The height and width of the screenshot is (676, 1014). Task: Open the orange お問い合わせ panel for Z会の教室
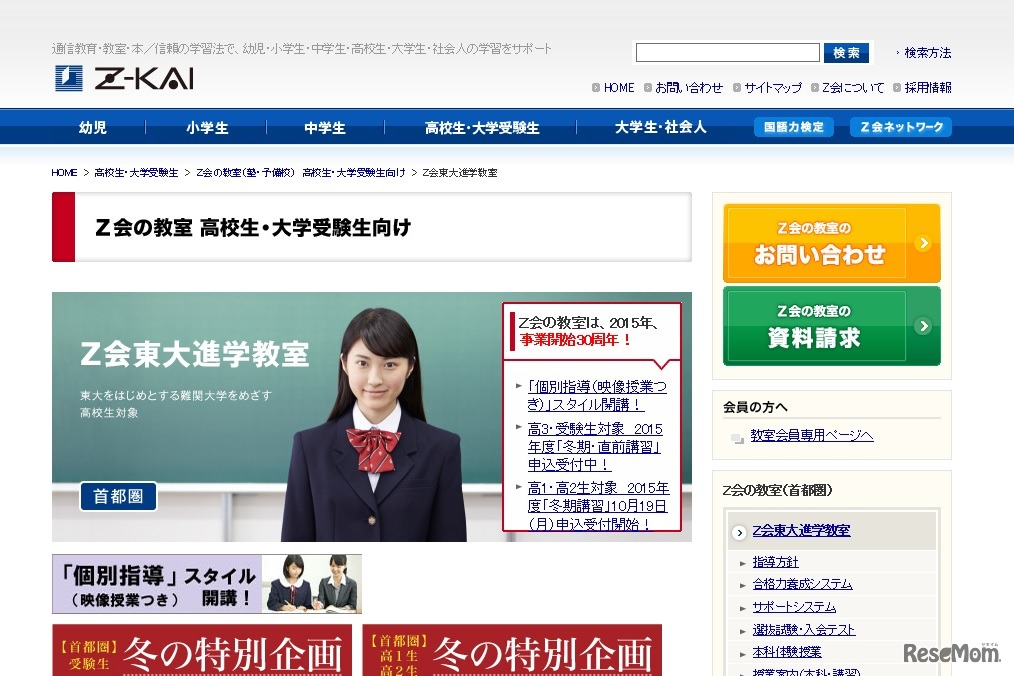[x=831, y=242]
